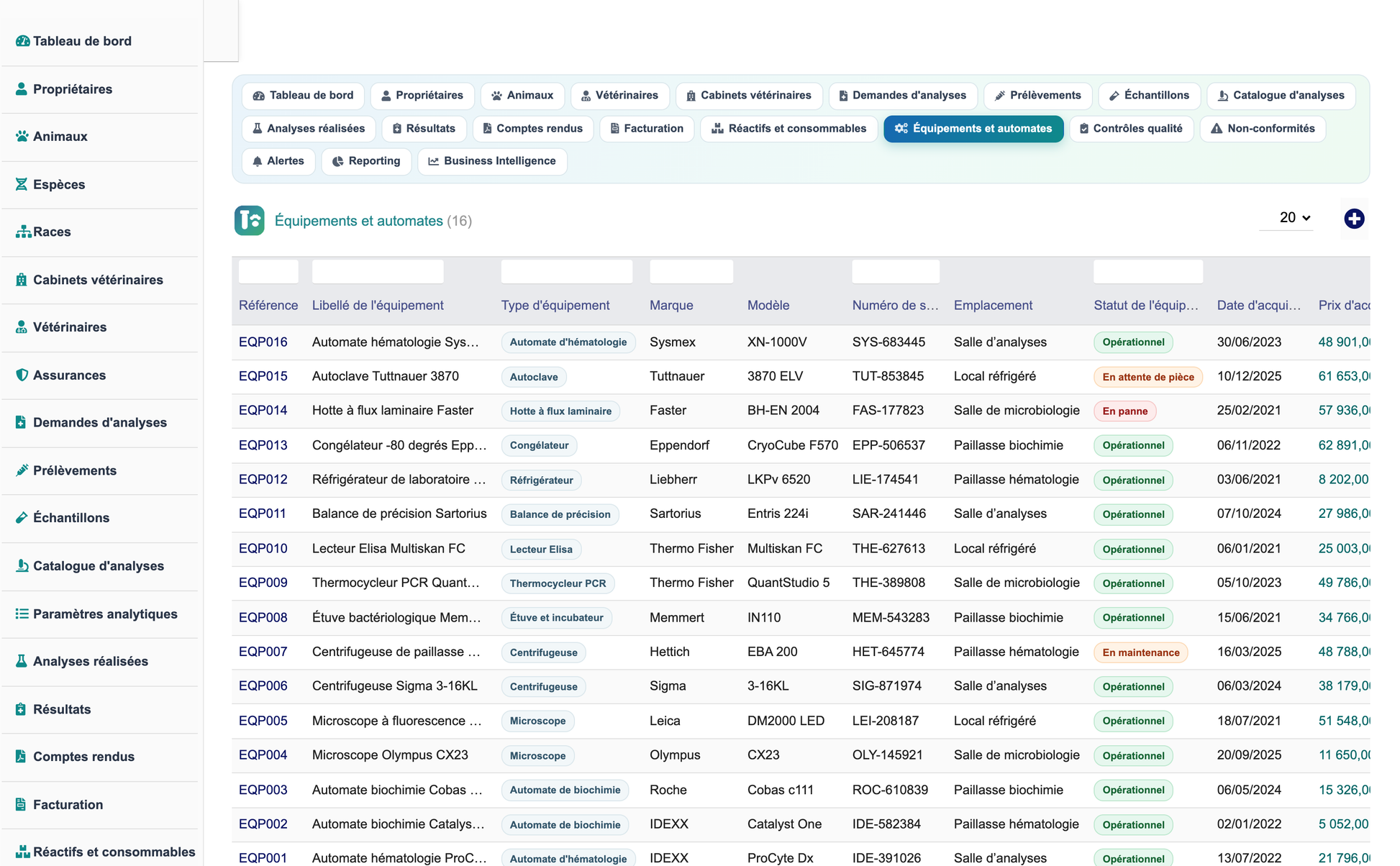Click the Thermocycleur PCR type badge
Viewport: 1400px width, 866px height.
[558, 583]
